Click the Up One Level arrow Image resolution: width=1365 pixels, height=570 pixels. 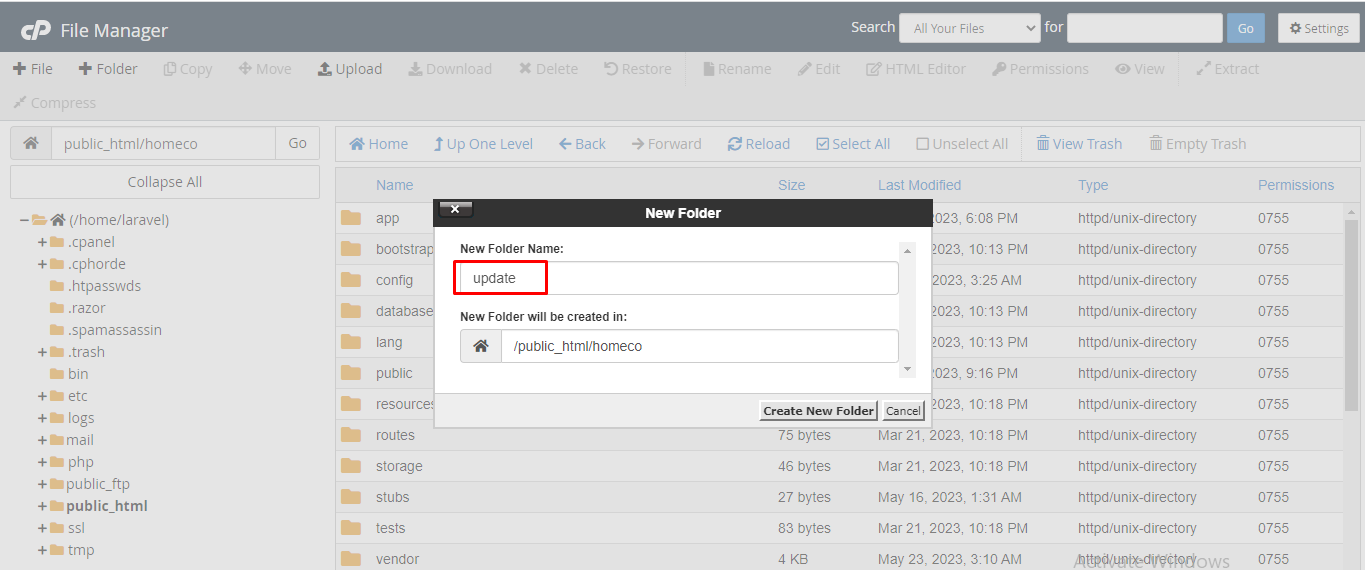click(438, 144)
